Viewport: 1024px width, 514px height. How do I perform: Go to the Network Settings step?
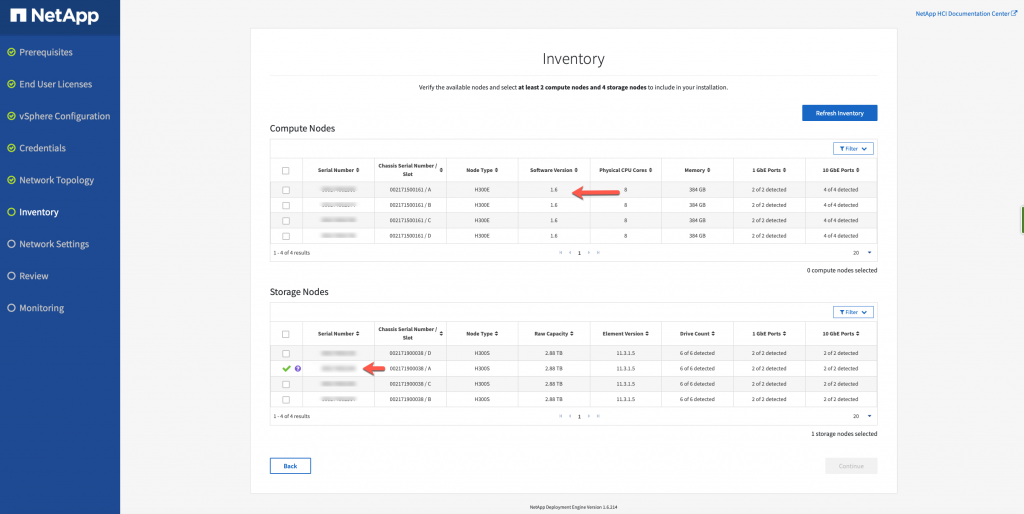(x=54, y=244)
